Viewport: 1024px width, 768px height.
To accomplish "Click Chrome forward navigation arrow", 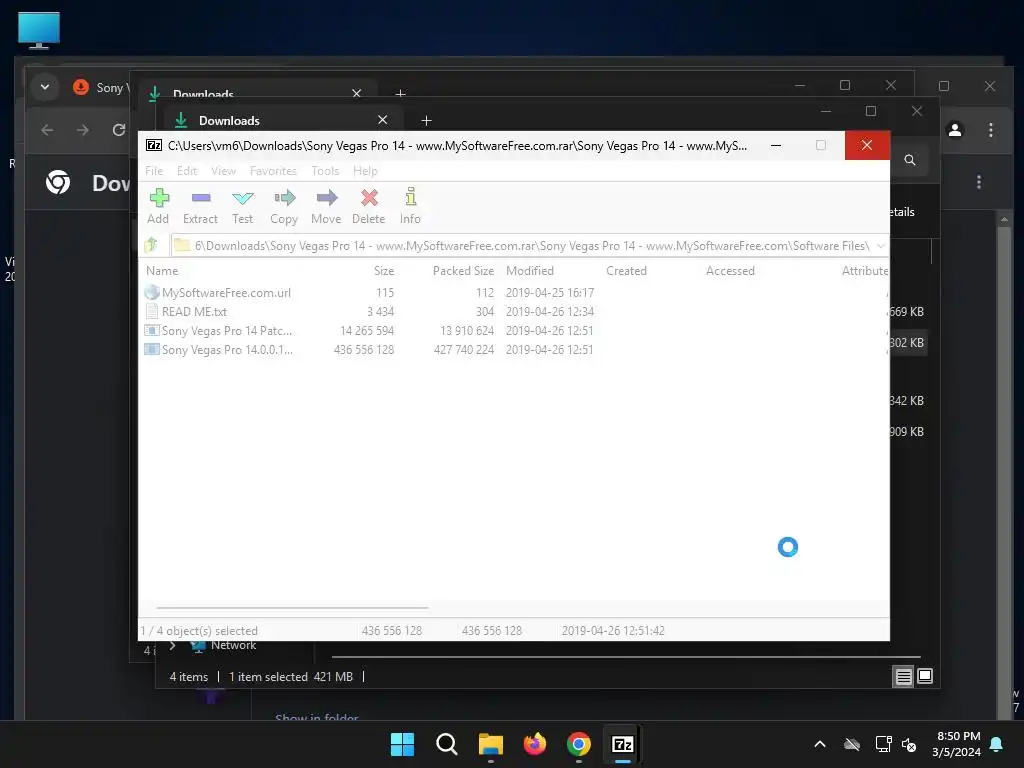I will 82,130.
